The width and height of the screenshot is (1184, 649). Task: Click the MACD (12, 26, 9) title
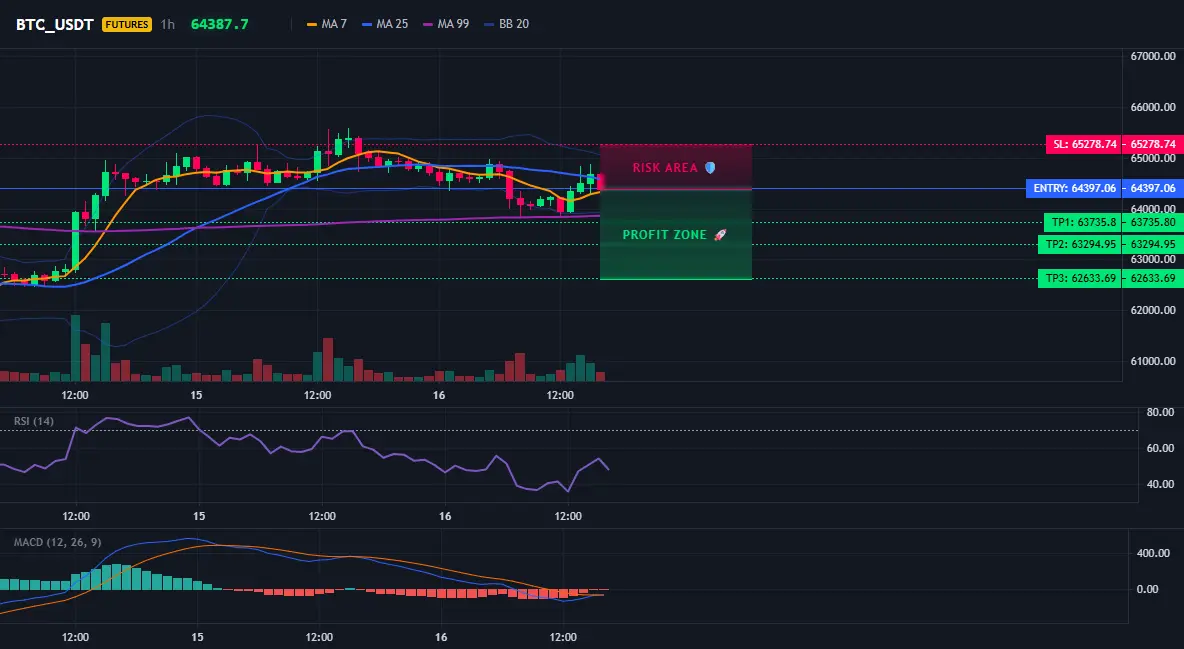[57, 542]
